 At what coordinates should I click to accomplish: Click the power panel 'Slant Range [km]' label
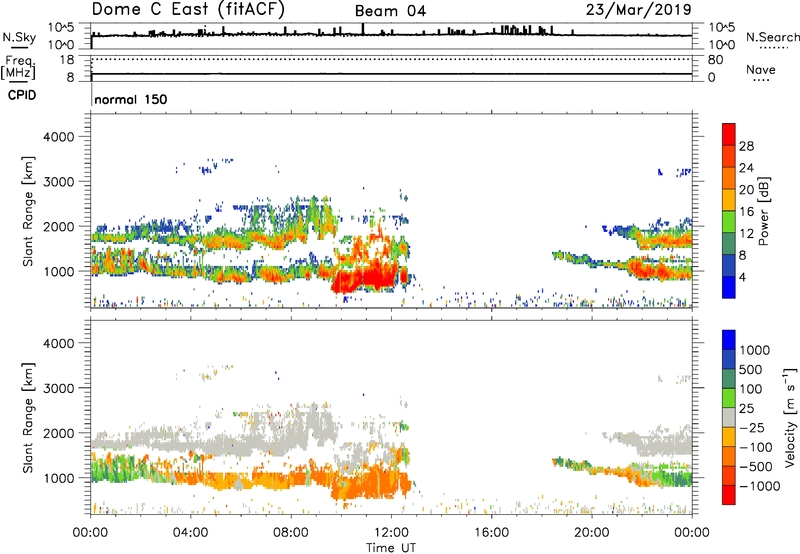(28, 211)
